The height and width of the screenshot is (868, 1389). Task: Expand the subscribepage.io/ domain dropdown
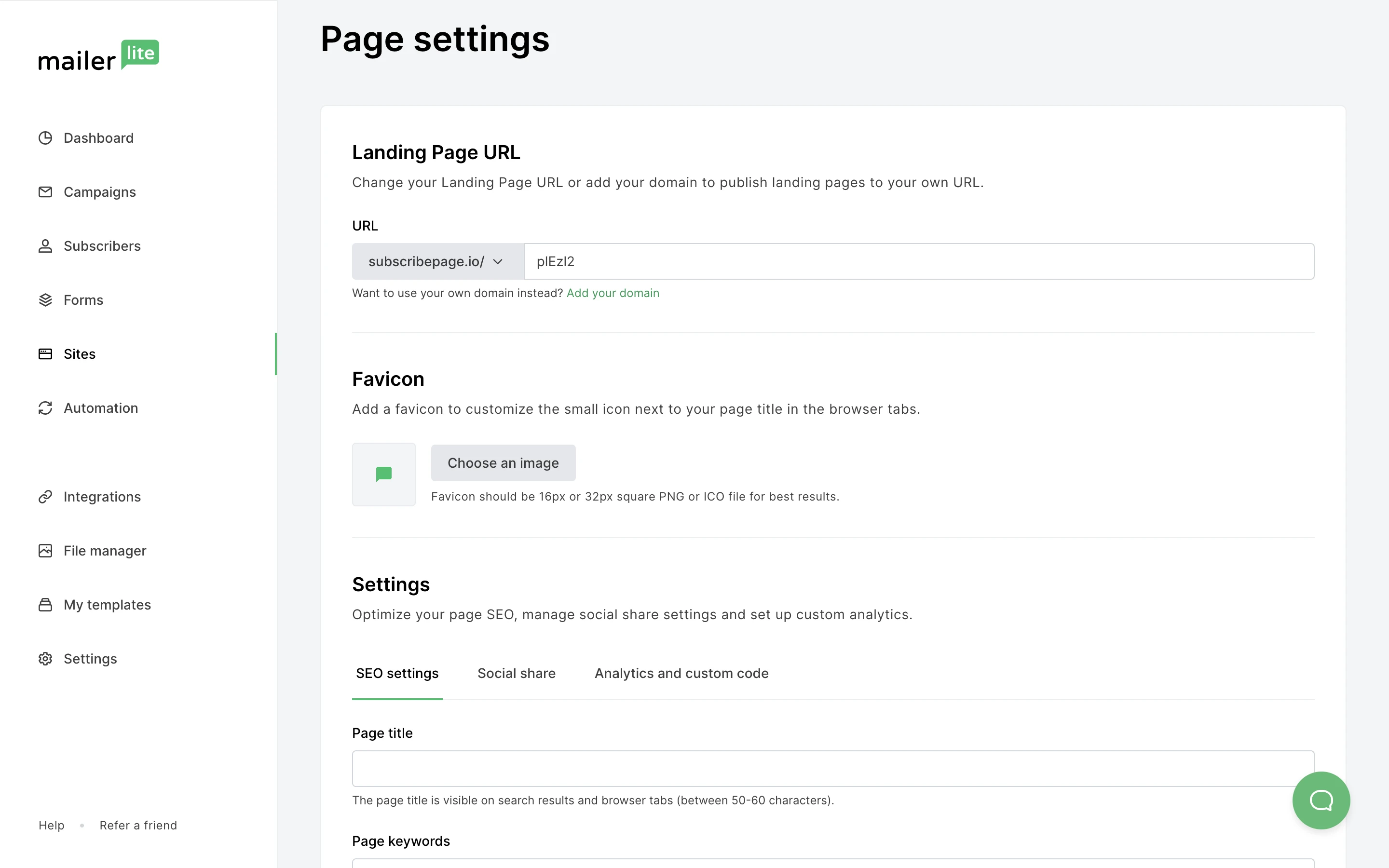tap(438, 261)
